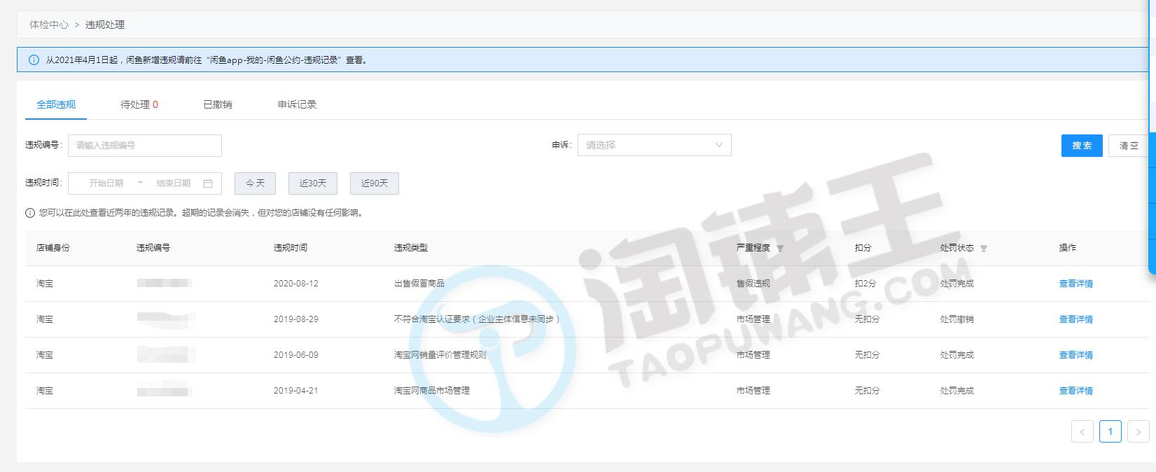
Task: Open 查看详情 for the 2020-08-12 violation
Action: point(1076,283)
